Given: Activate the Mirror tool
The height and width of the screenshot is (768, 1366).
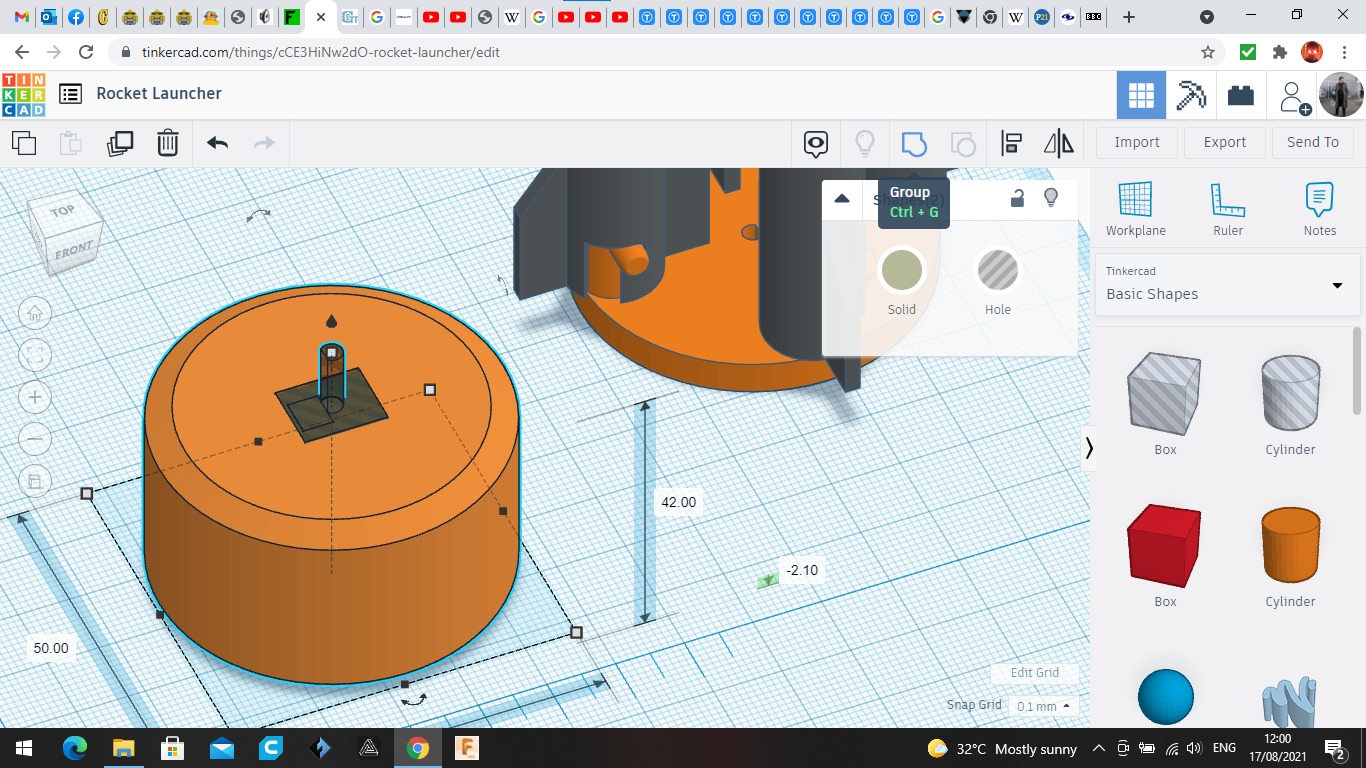Looking at the screenshot, I should click(x=1058, y=144).
